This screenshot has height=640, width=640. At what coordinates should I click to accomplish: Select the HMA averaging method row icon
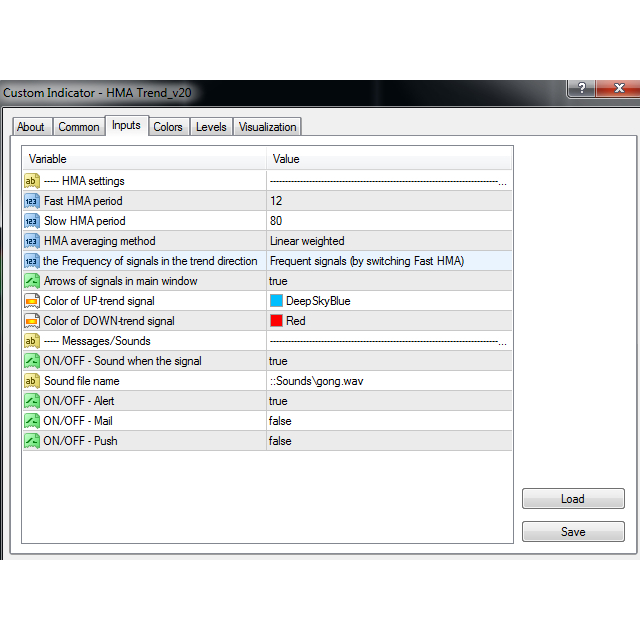31,241
